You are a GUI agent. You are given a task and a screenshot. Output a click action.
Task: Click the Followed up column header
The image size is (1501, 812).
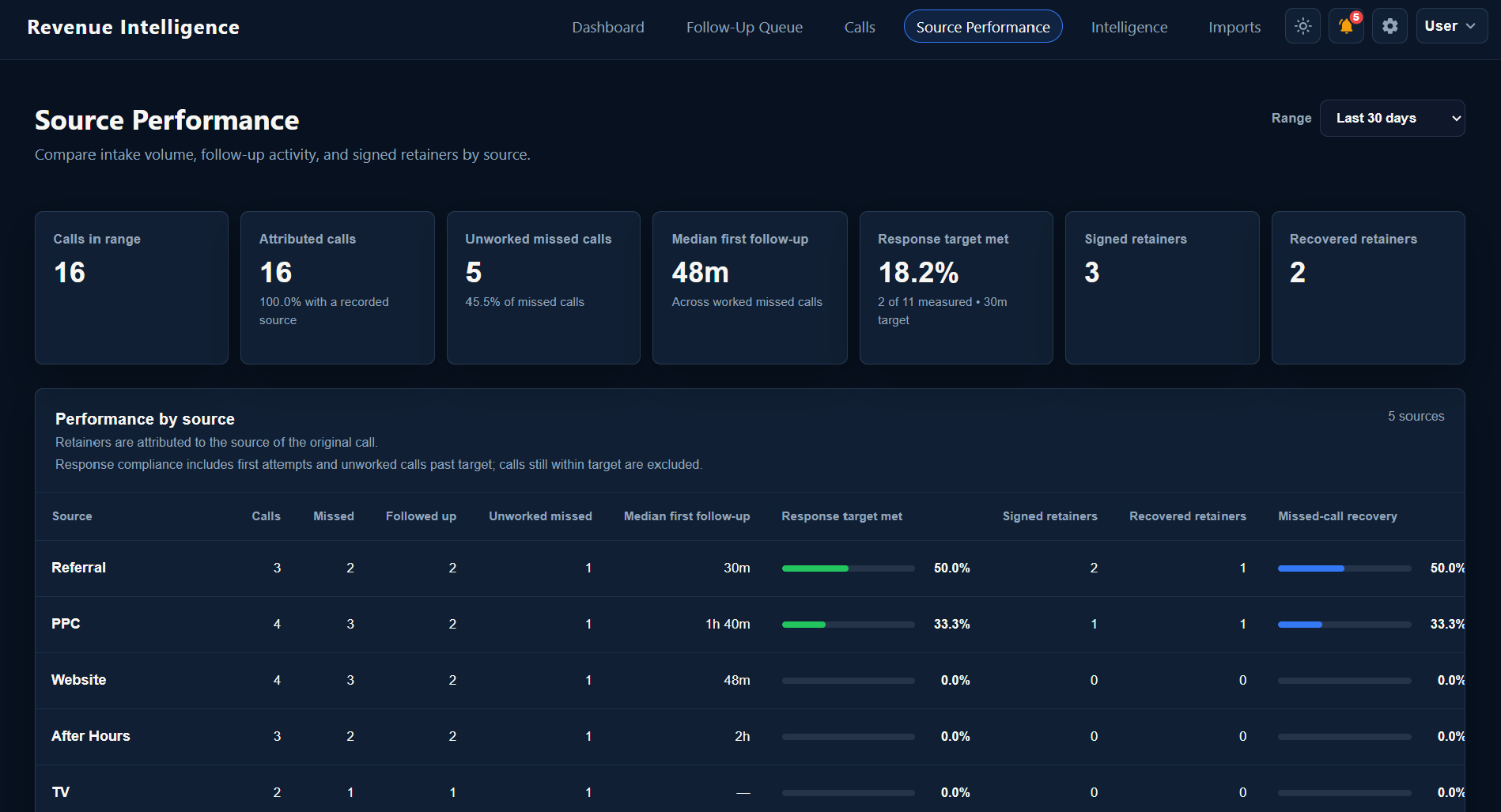pyautogui.click(x=421, y=516)
